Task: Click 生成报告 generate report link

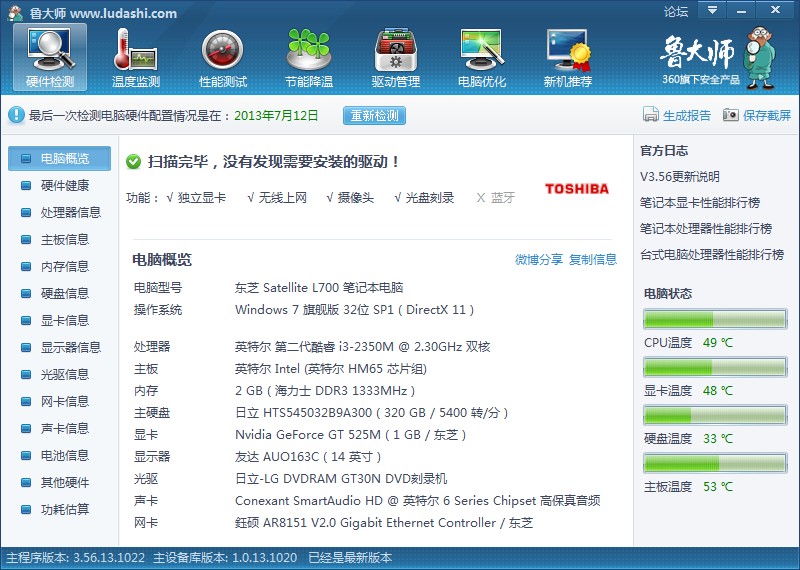Action: 686,115
